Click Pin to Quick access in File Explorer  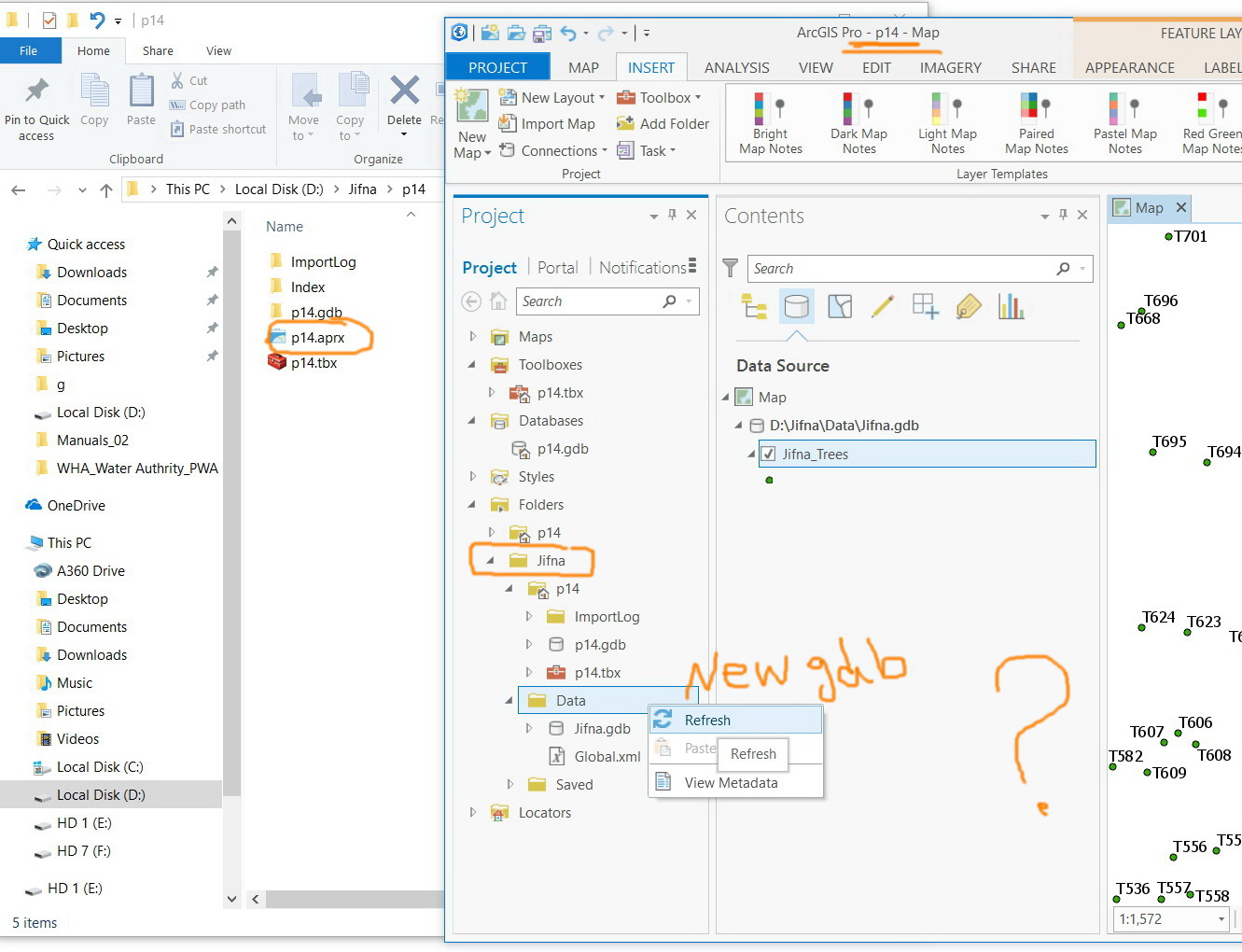click(36, 109)
